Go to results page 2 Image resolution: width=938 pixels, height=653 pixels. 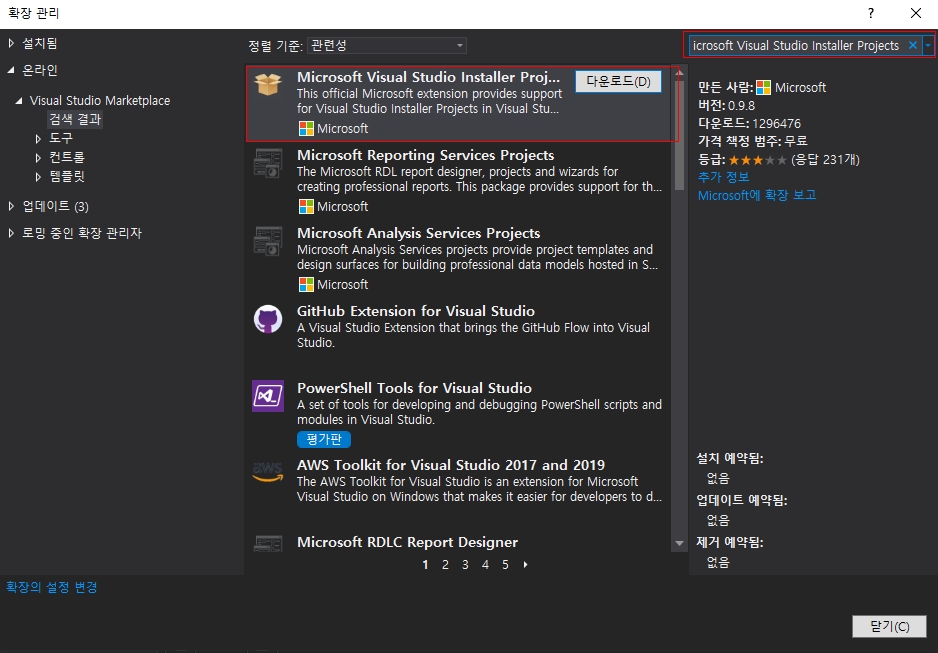point(445,564)
